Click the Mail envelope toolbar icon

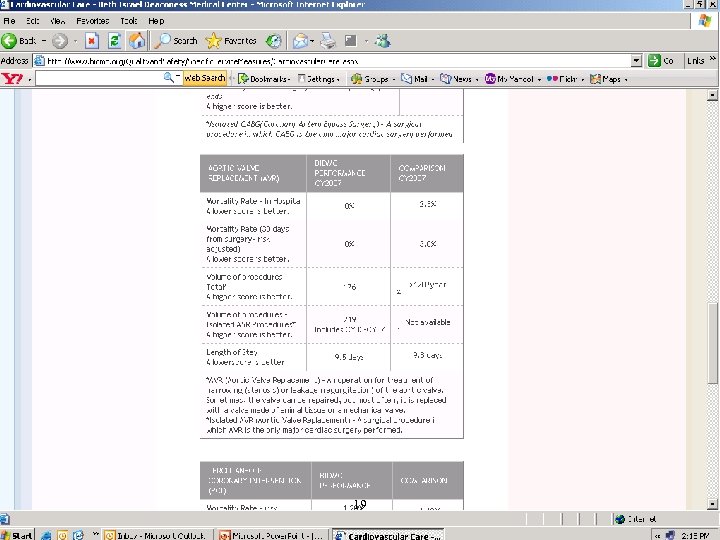click(x=300, y=41)
